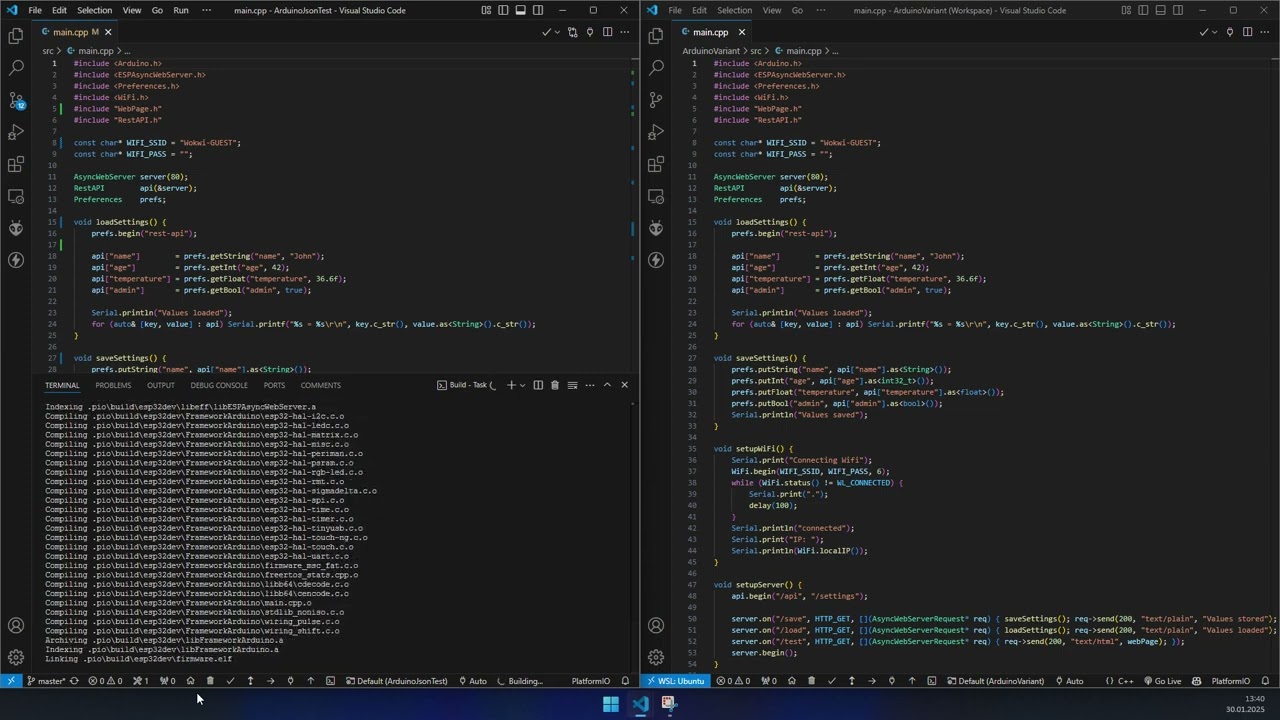Open View menu in right ArduinoVariant window
The height and width of the screenshot is (720, 1280).
tap(772, 10)
